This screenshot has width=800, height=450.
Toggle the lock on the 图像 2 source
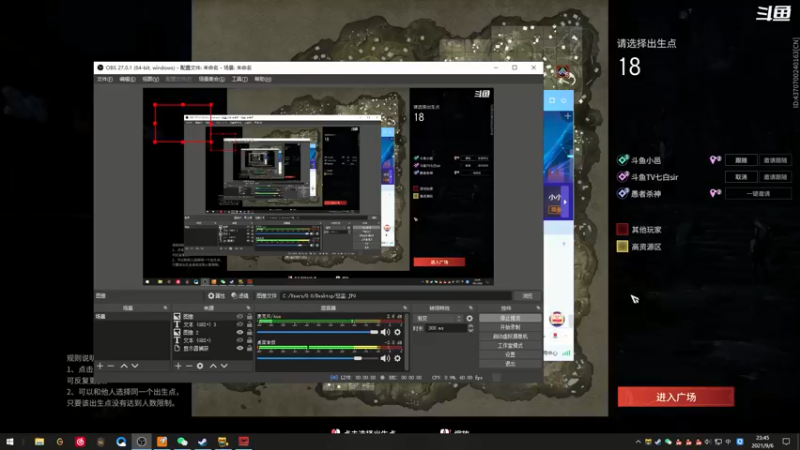tap(249, 333)
